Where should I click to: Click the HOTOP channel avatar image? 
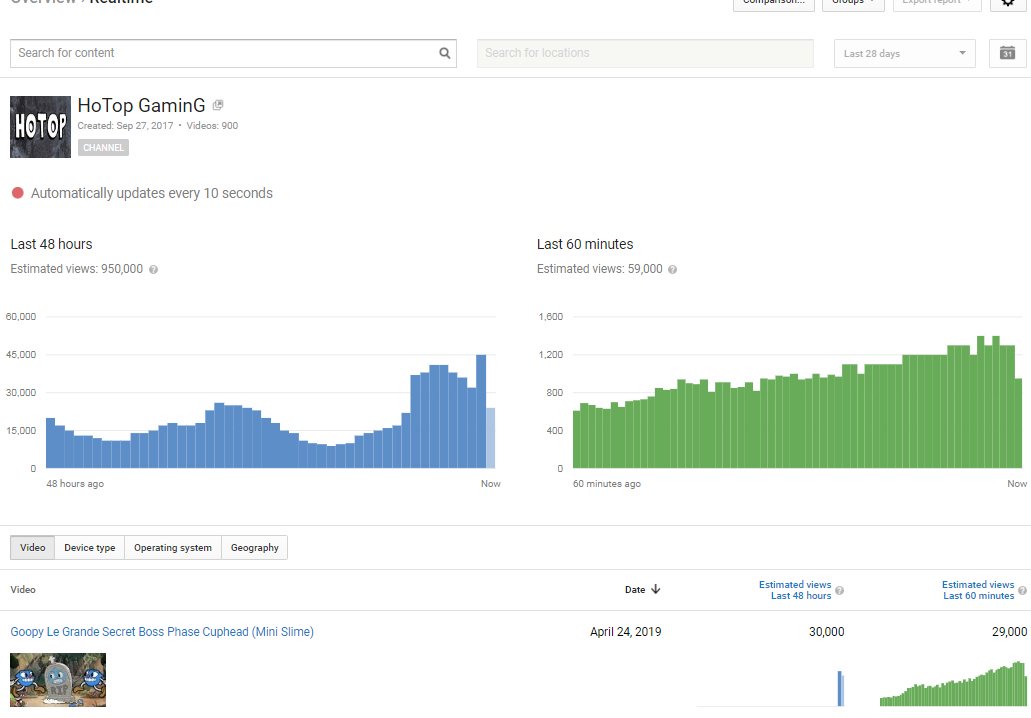click(x=40, y=127)
